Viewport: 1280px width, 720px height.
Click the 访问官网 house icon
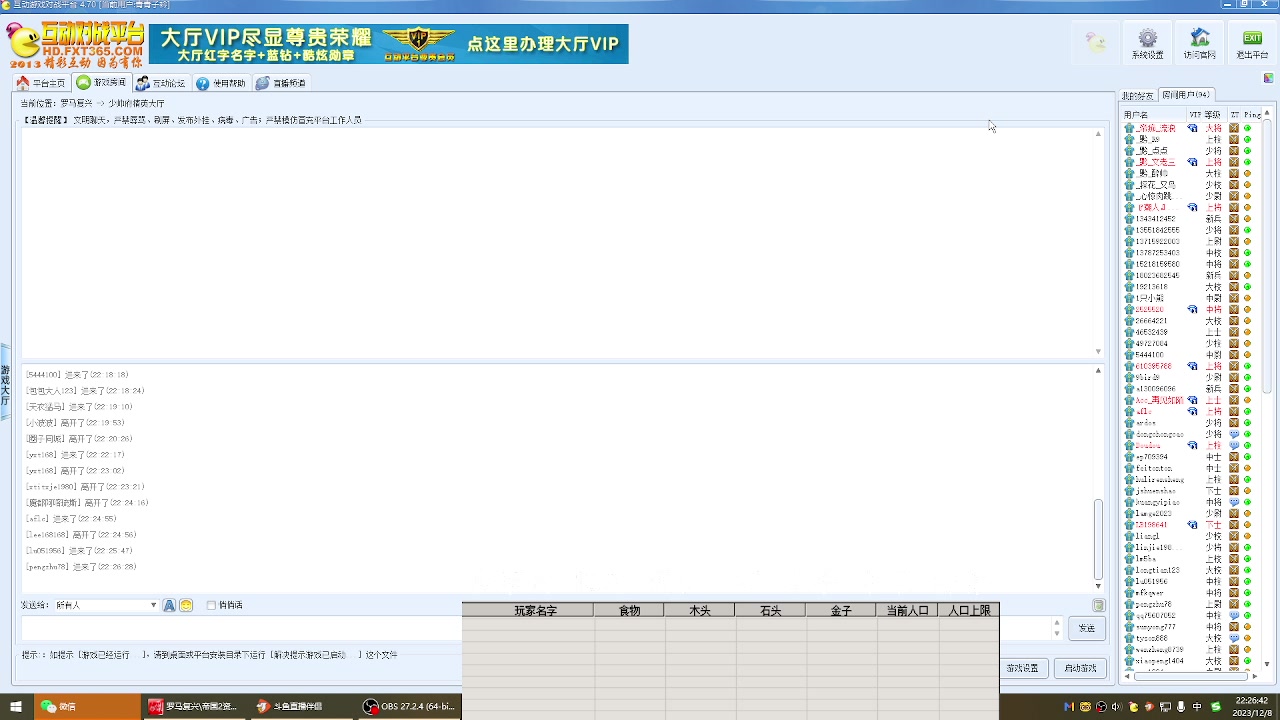tap(1199, 44)
